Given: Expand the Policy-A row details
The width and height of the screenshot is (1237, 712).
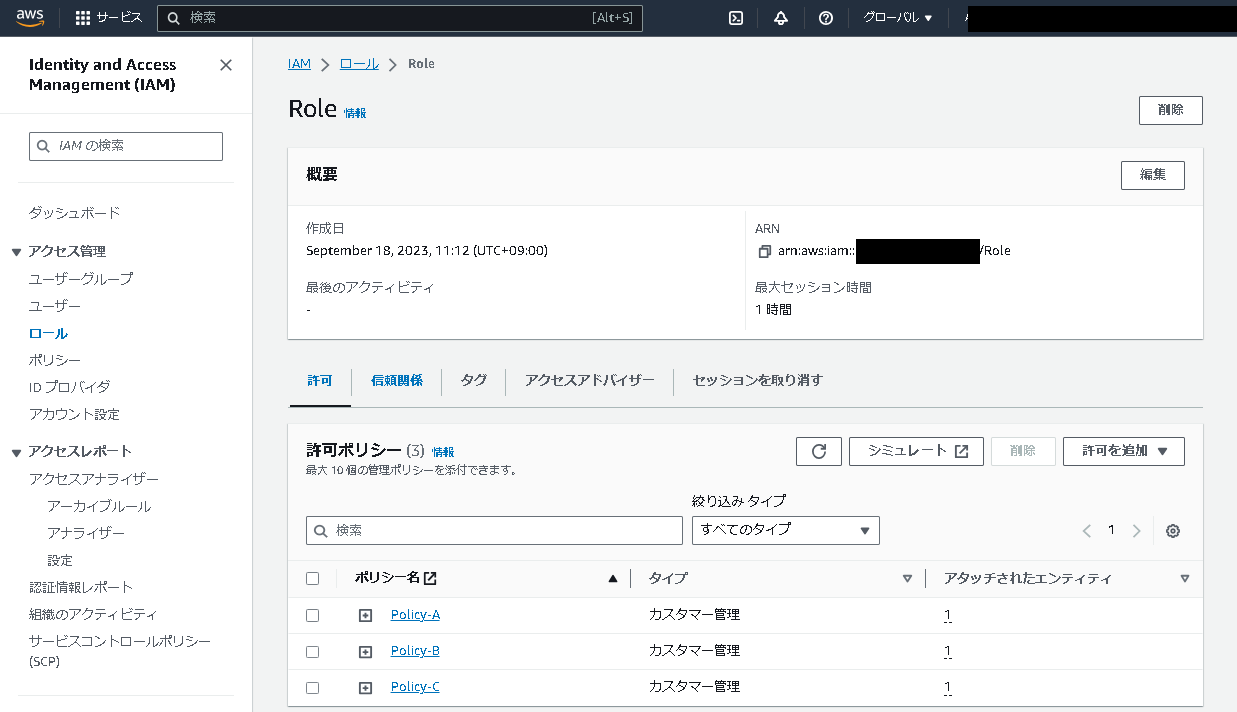Looking at the screenshot, I should point(365,615).
